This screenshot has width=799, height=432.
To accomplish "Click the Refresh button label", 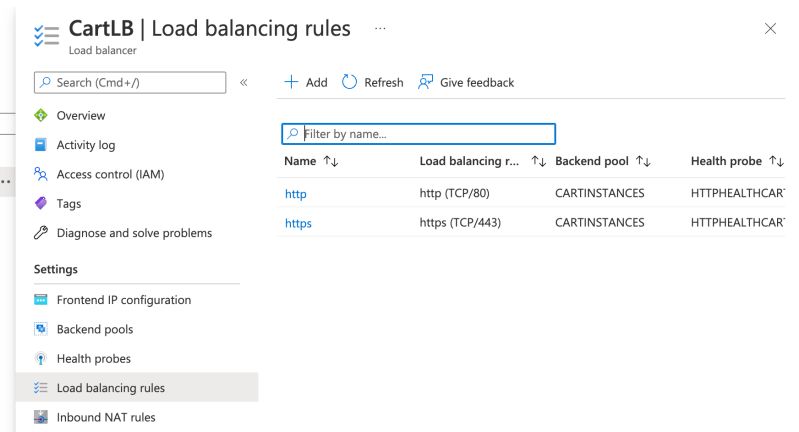I will pos(384,83).
